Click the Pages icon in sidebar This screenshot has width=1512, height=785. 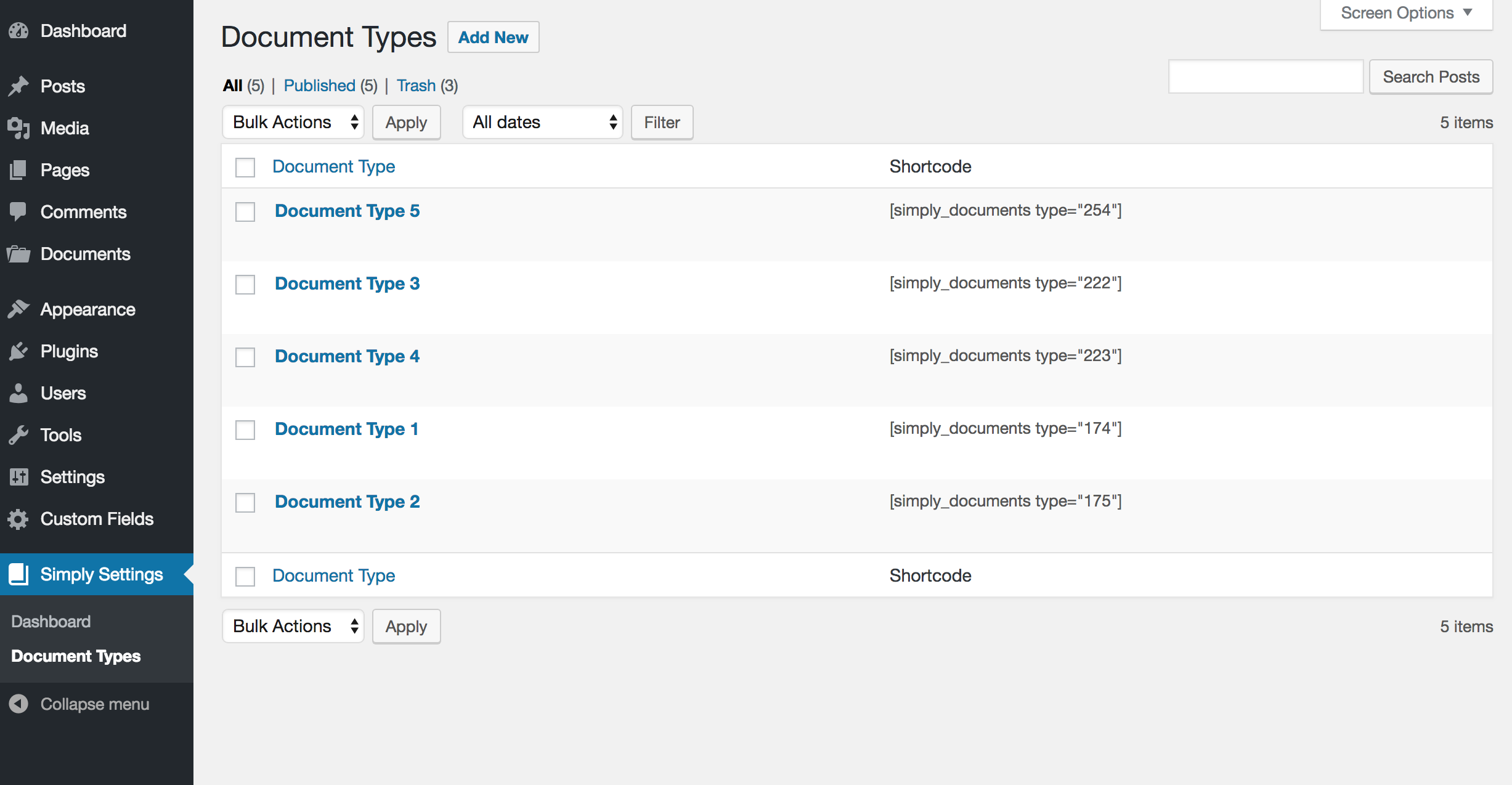tap(18, 170)
